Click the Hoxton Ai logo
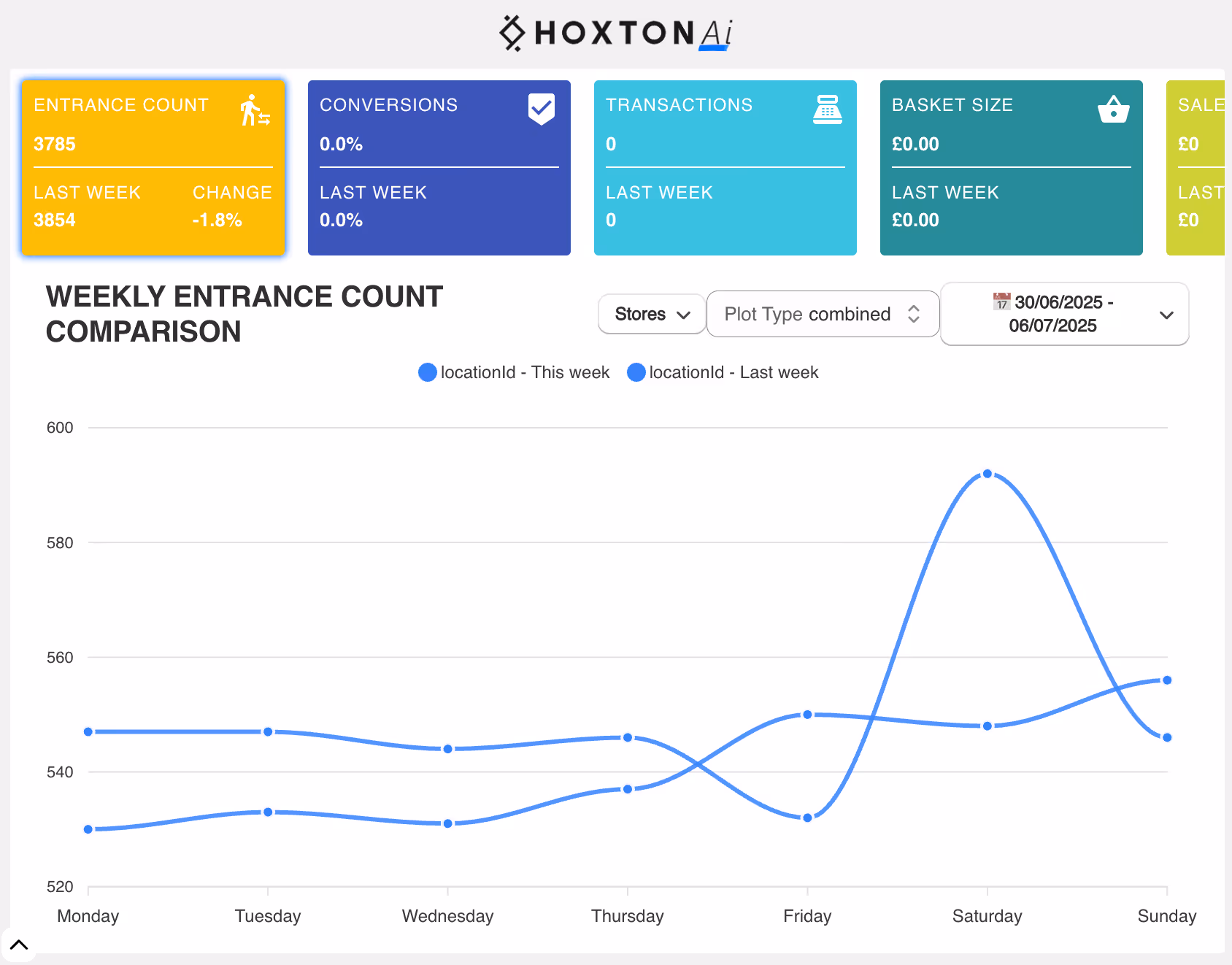This screenshot has height=965, width=1232. pos(615,33)
